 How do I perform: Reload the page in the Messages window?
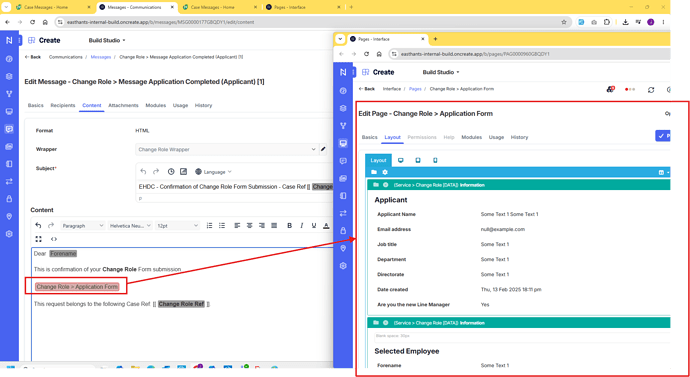[x=32, y=22]
